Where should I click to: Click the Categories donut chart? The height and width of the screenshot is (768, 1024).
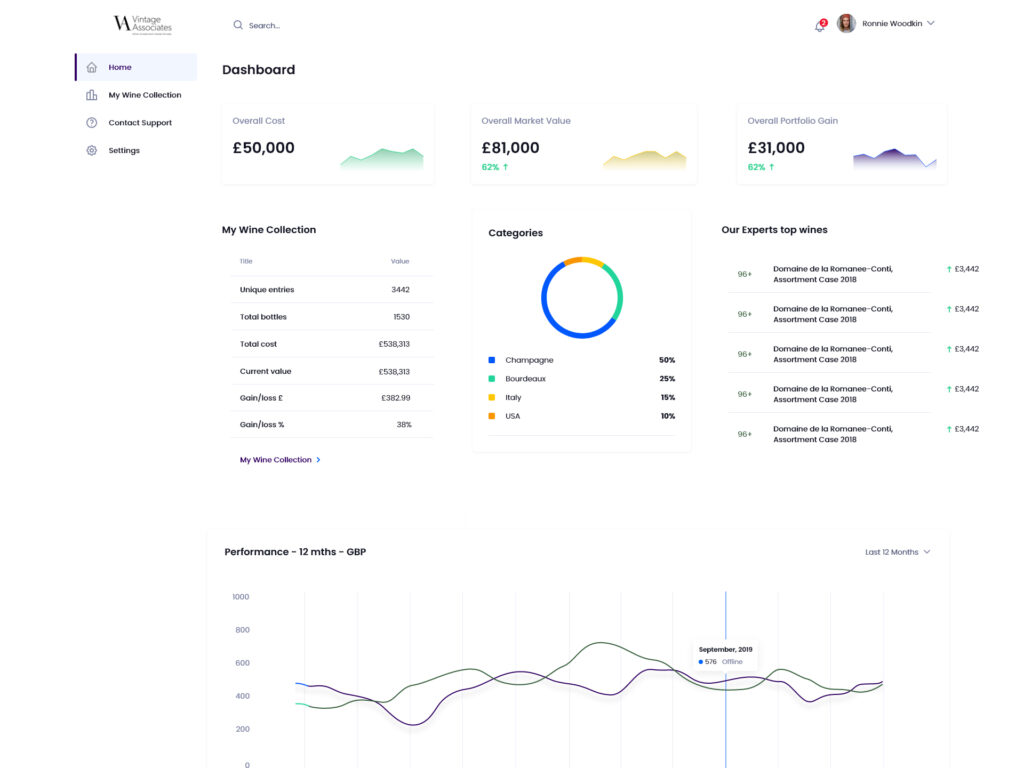tap(582, 298)
